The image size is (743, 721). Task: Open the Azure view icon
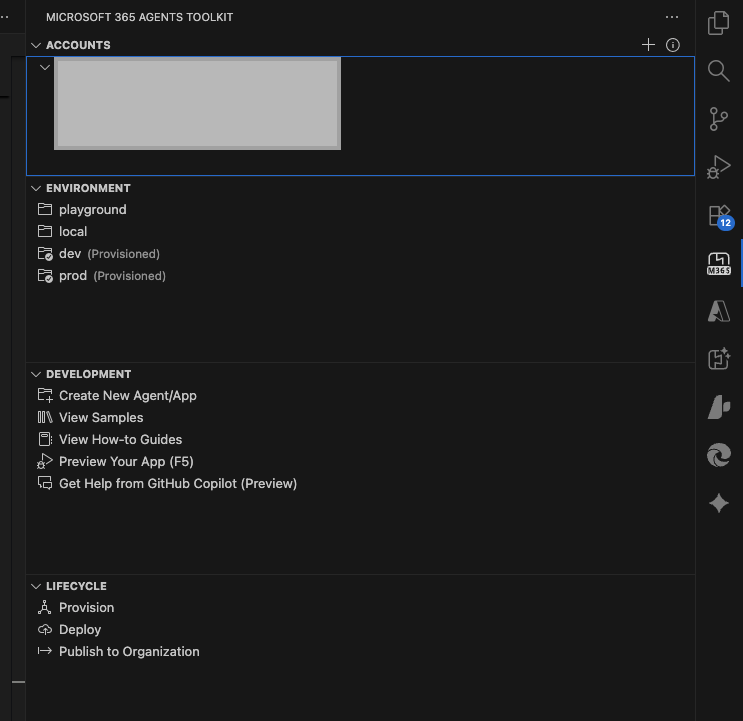point(718,311)
